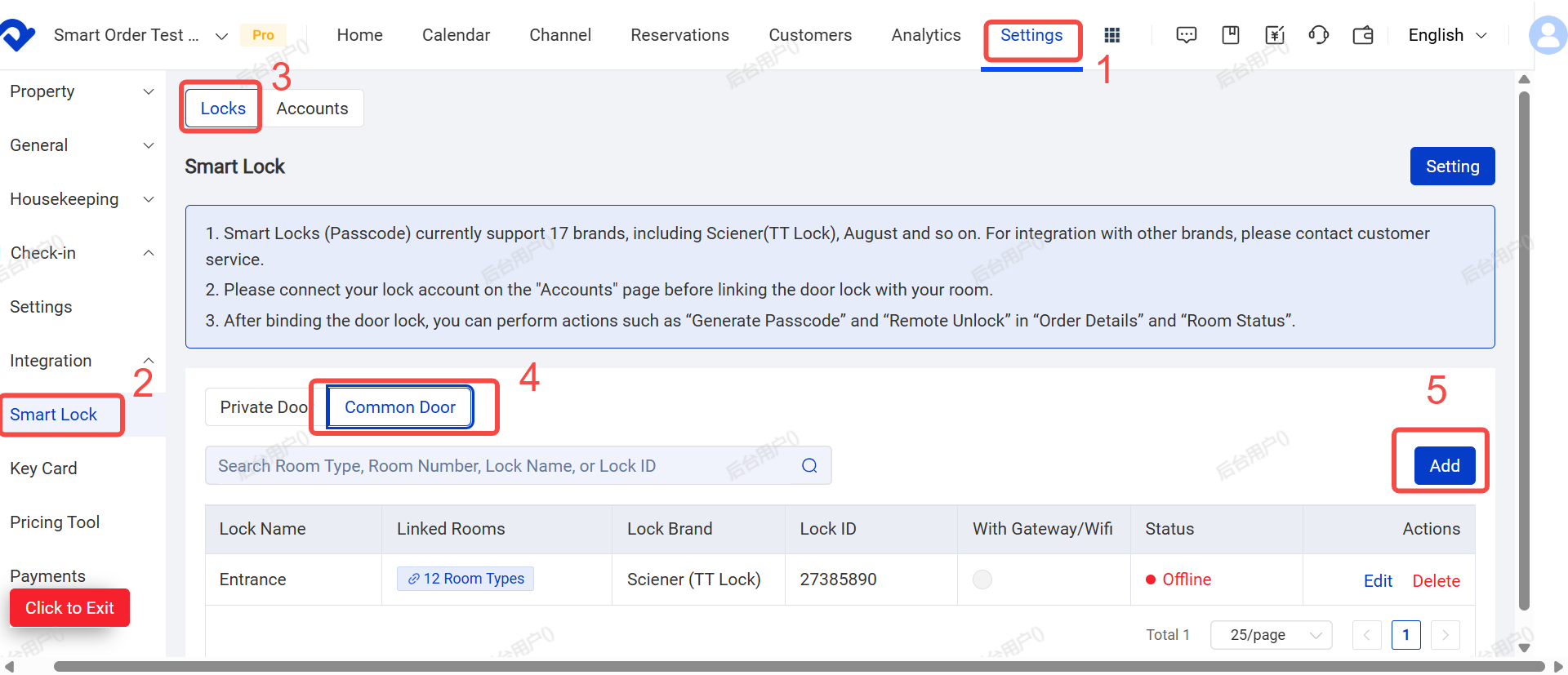The height and width of the screenshot is (675, 1568).
Task: Switch to the Locks tab
Action: [223, 109]
